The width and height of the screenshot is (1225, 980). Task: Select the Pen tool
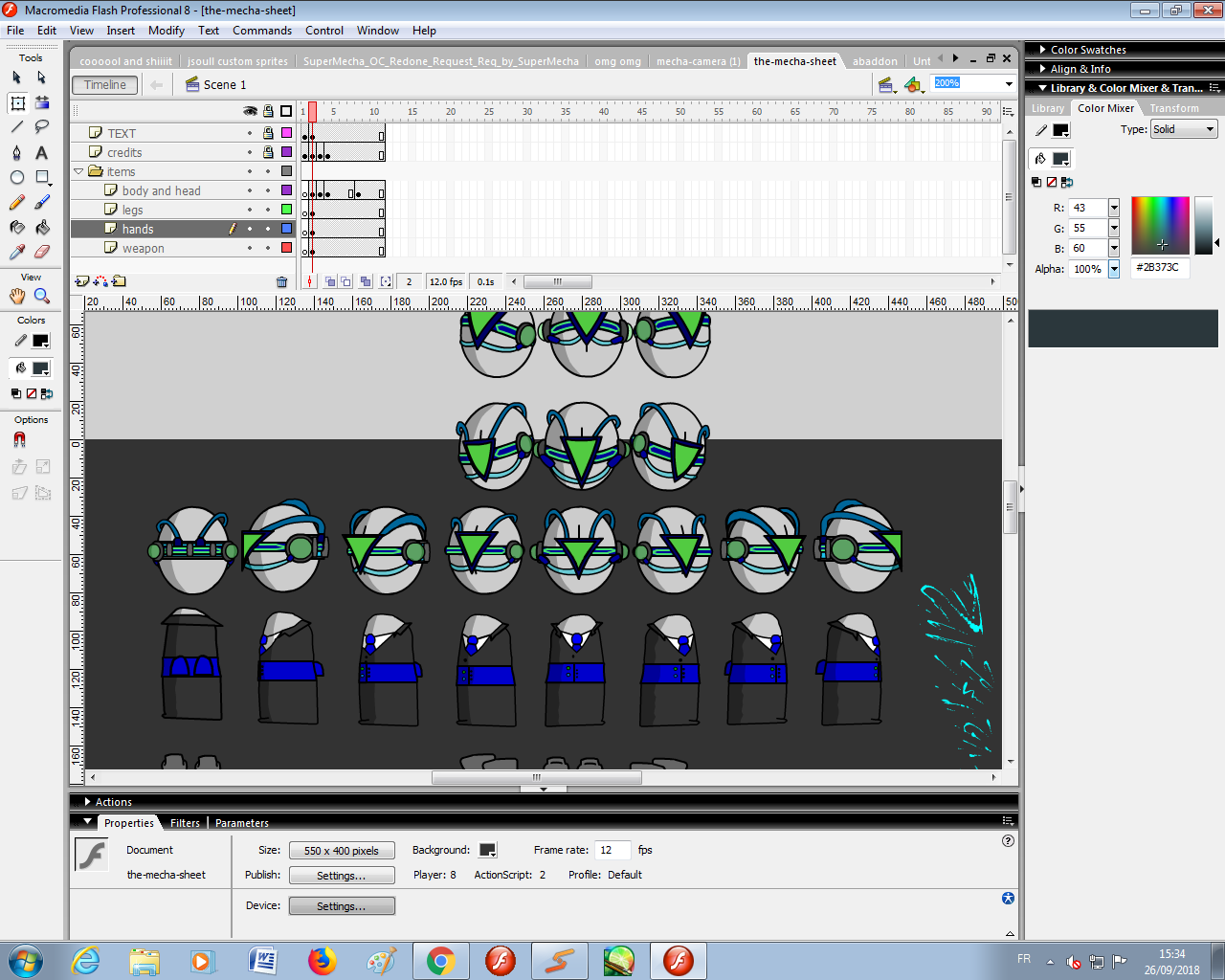pyautogui.click(x=17, y=152)
